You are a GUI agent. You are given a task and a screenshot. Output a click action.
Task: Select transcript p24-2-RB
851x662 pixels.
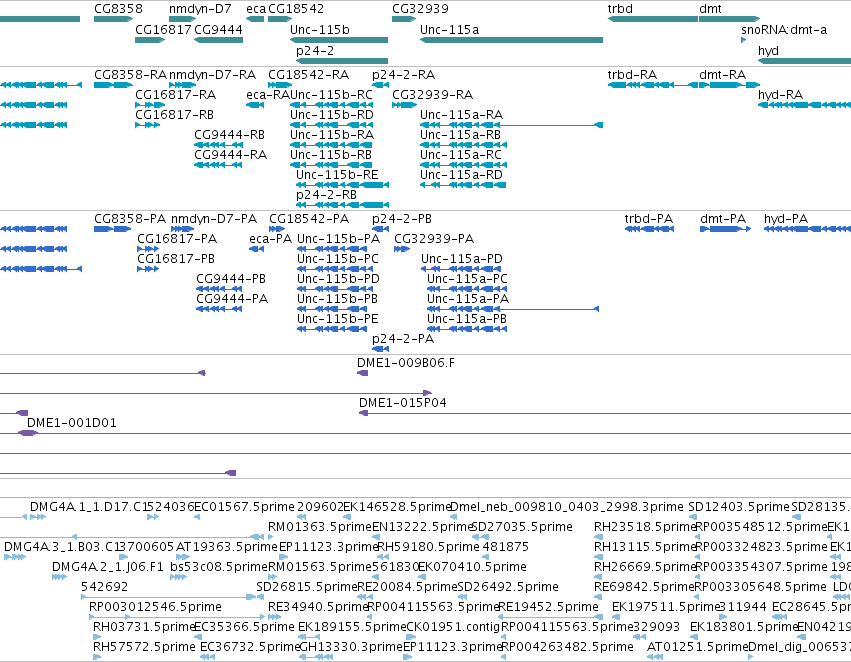(326, 194)
